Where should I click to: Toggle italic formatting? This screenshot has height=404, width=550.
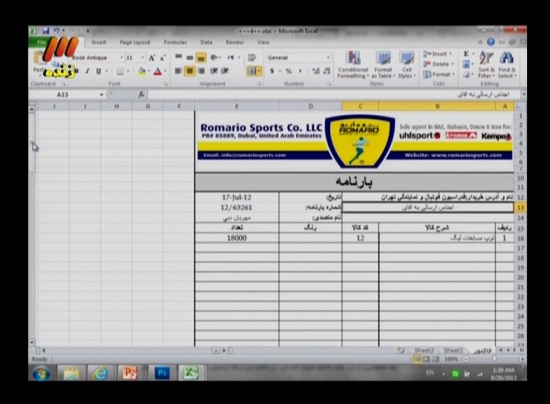tap(87, 71)
